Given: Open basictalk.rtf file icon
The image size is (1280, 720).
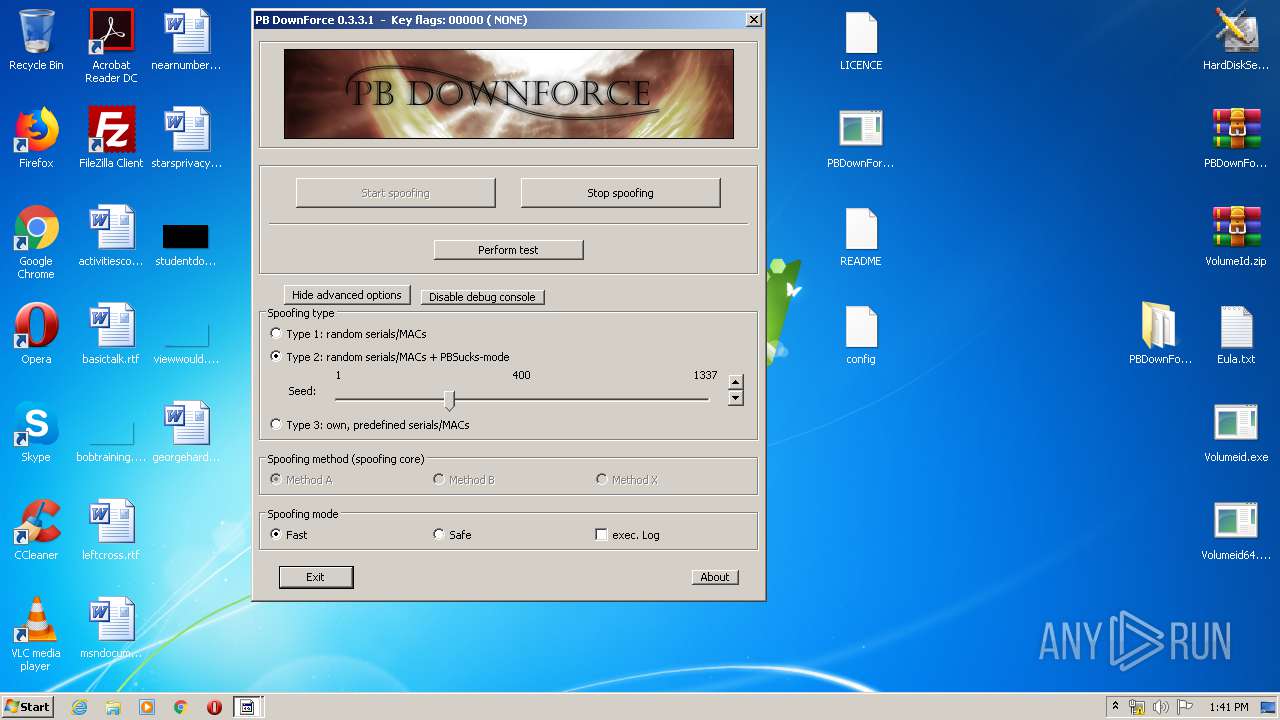Looking at the screenshot, I should (x=111, y=334).
